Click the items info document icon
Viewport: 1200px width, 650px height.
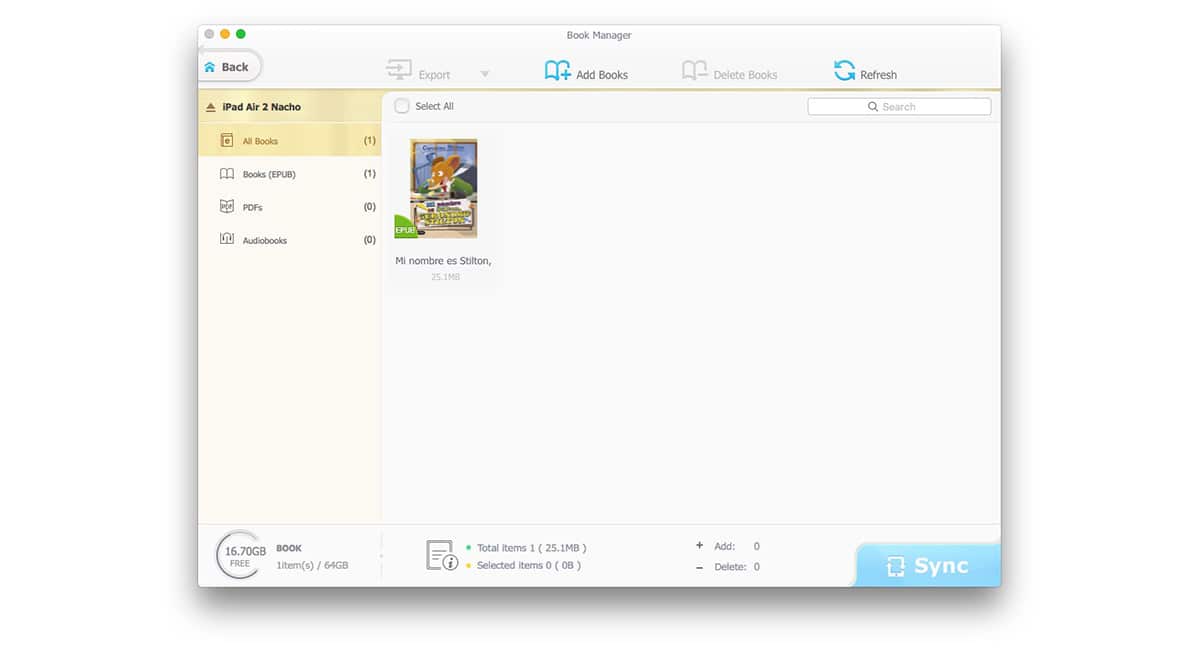pyautogui.click(x=441, y=556)
